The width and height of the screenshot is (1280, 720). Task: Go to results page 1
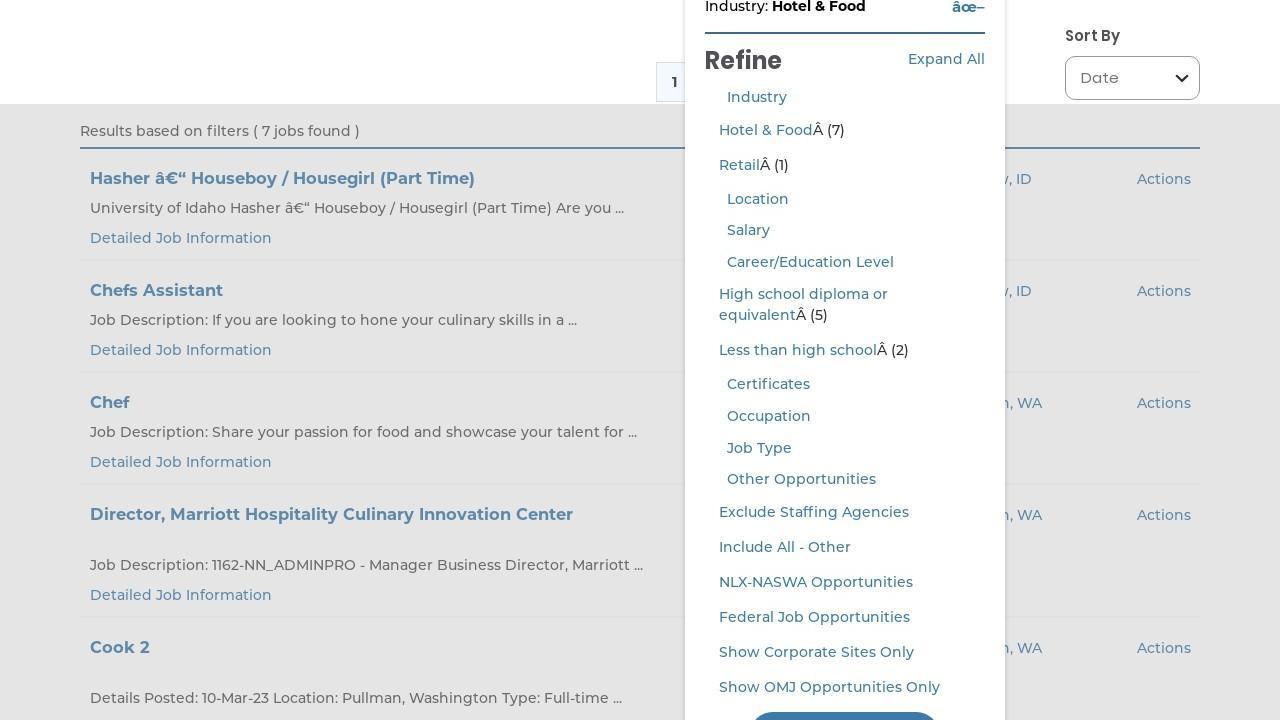(673, 82)
